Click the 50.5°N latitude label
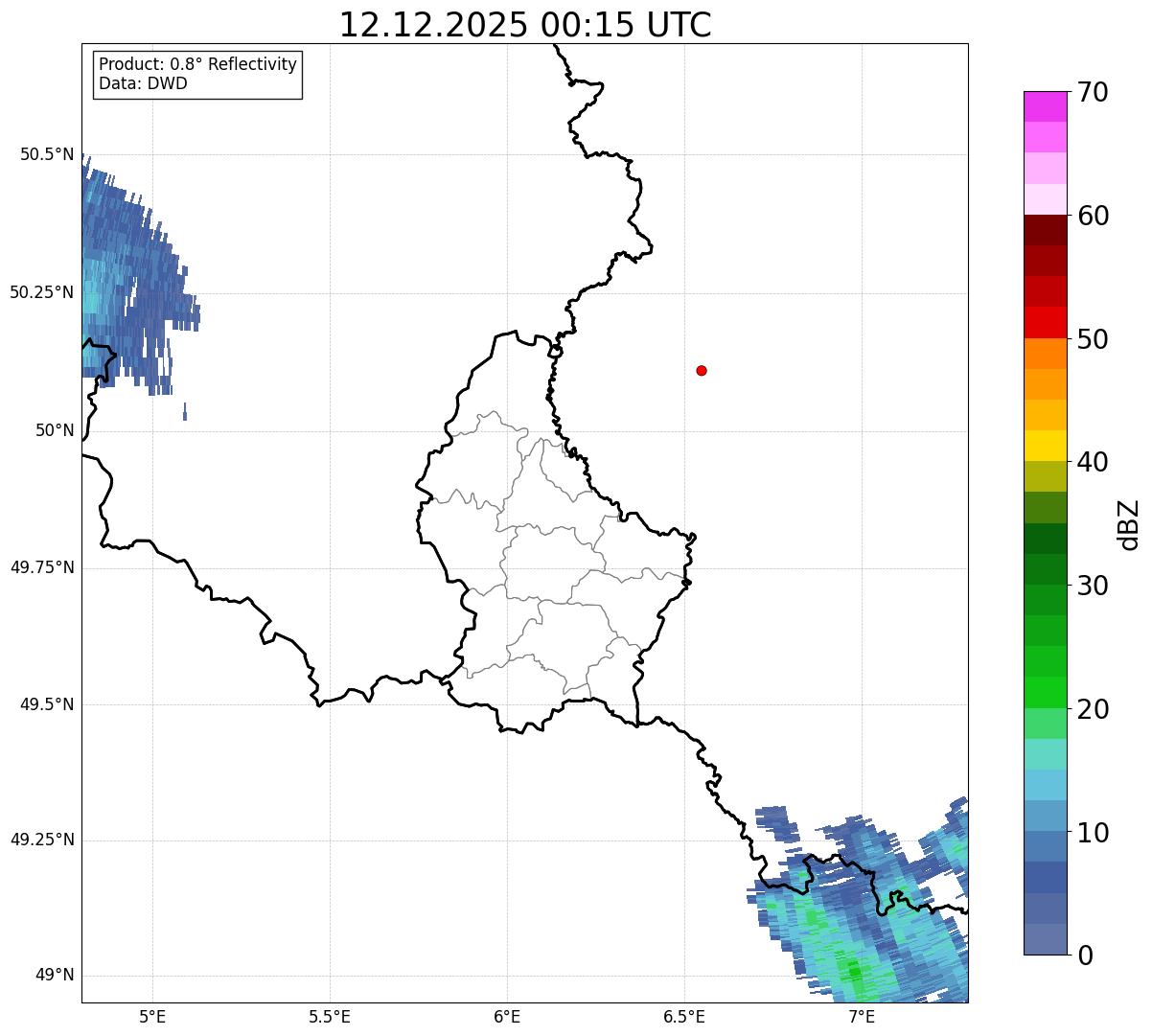This screenshot has width=1152, height=1036. coord(47,154)
